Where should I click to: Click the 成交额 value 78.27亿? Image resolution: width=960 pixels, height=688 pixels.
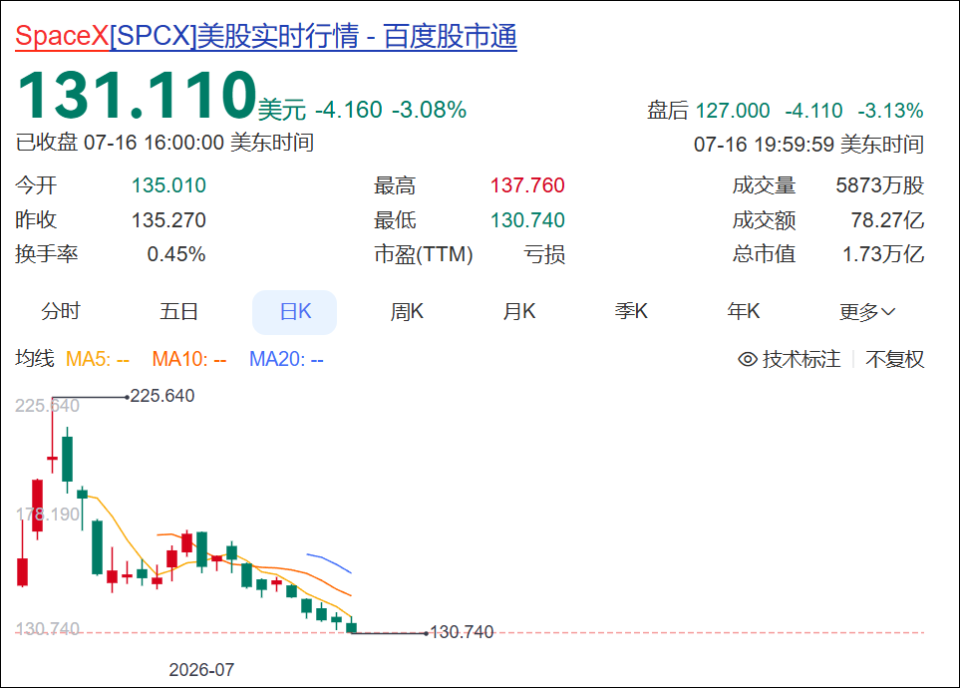click(x=887, y=220)
